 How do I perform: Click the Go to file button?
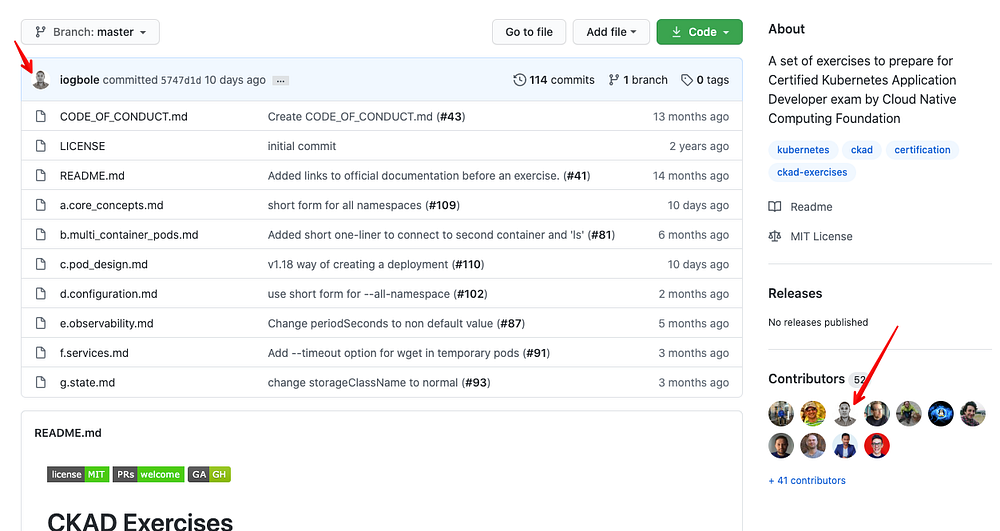tap(529, 32)
